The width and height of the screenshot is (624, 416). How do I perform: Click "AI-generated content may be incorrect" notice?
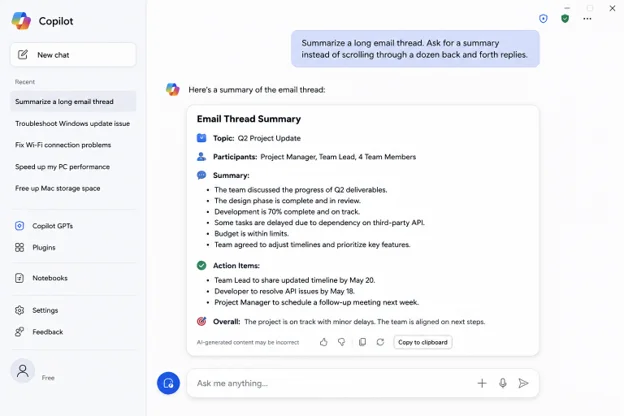pos(248,342)
